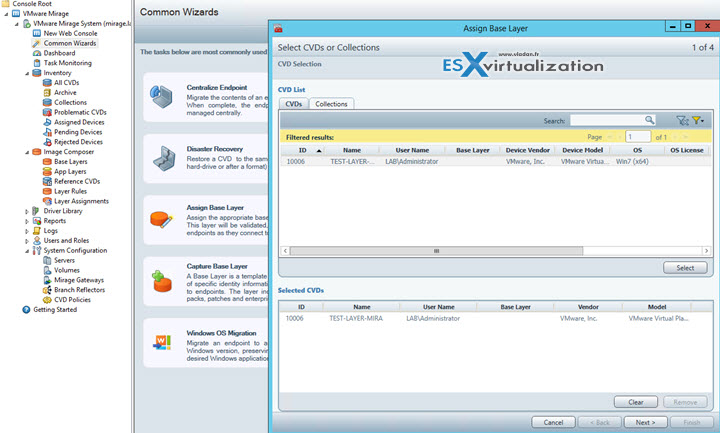
Task: Click the Base Layers icon
Action: 47,162
